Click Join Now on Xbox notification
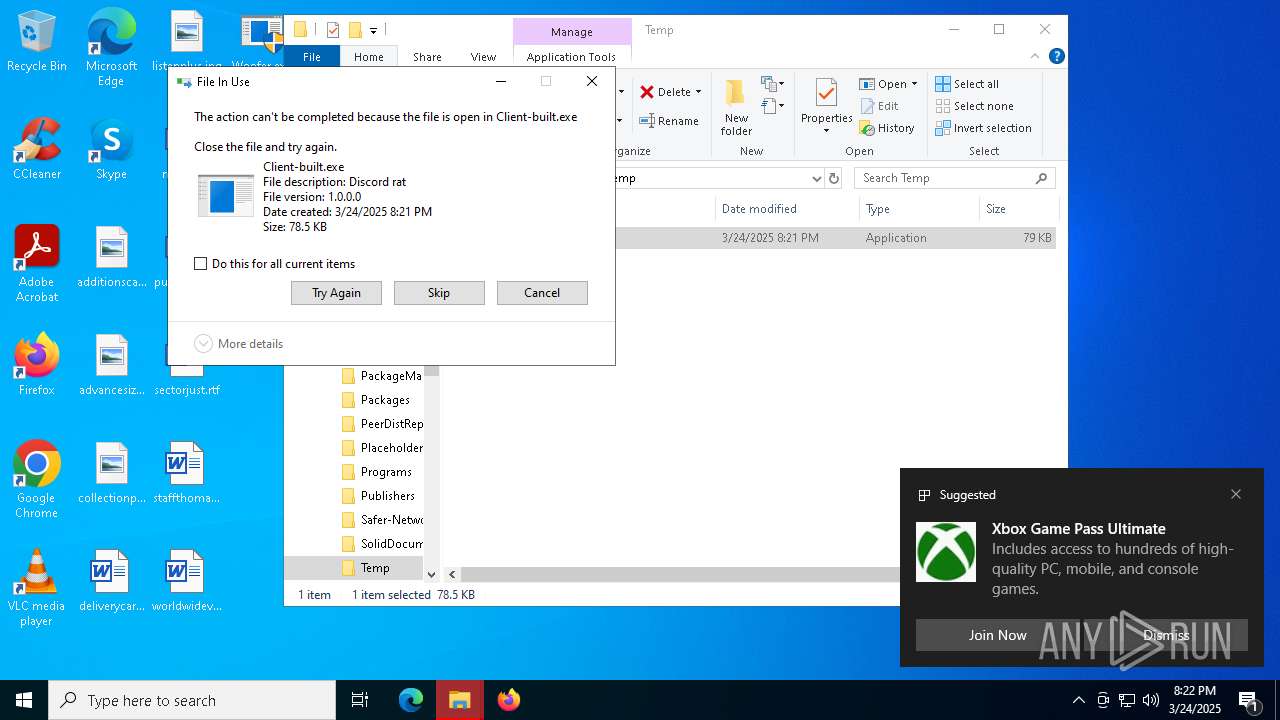The image size is (1280, 720). [997, 635]
